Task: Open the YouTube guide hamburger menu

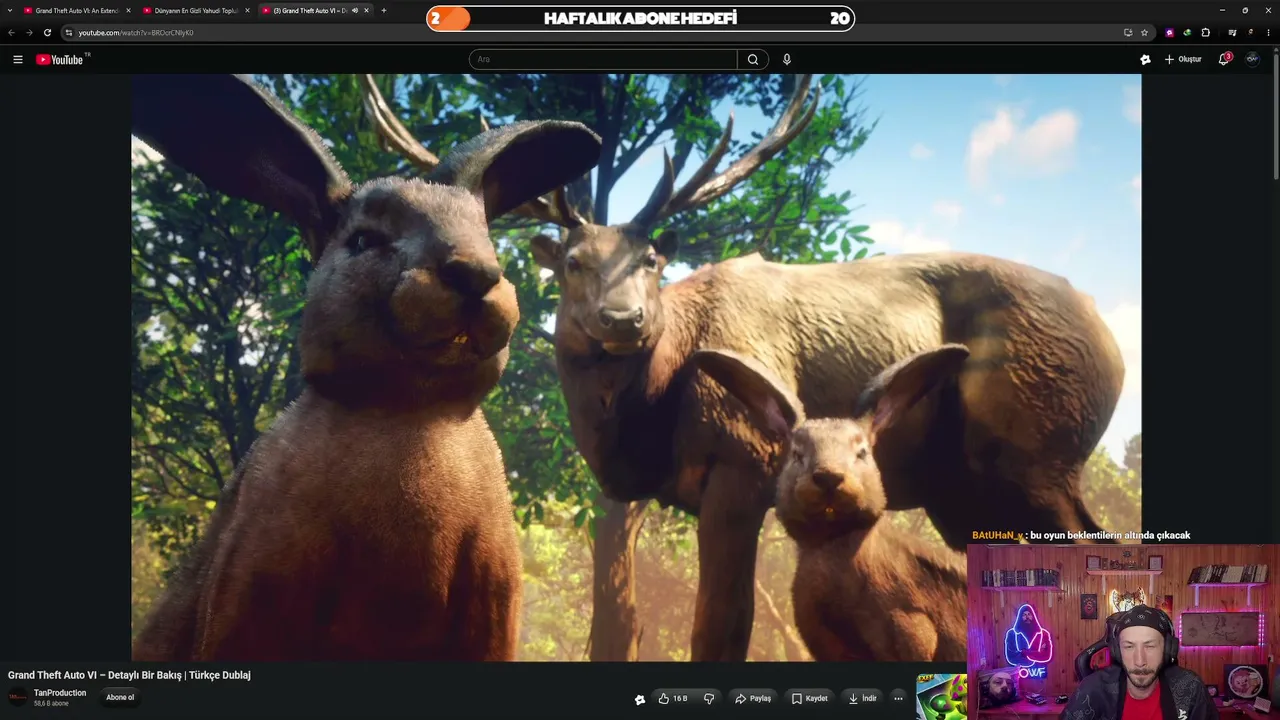Action: click(x=17, y=59)
